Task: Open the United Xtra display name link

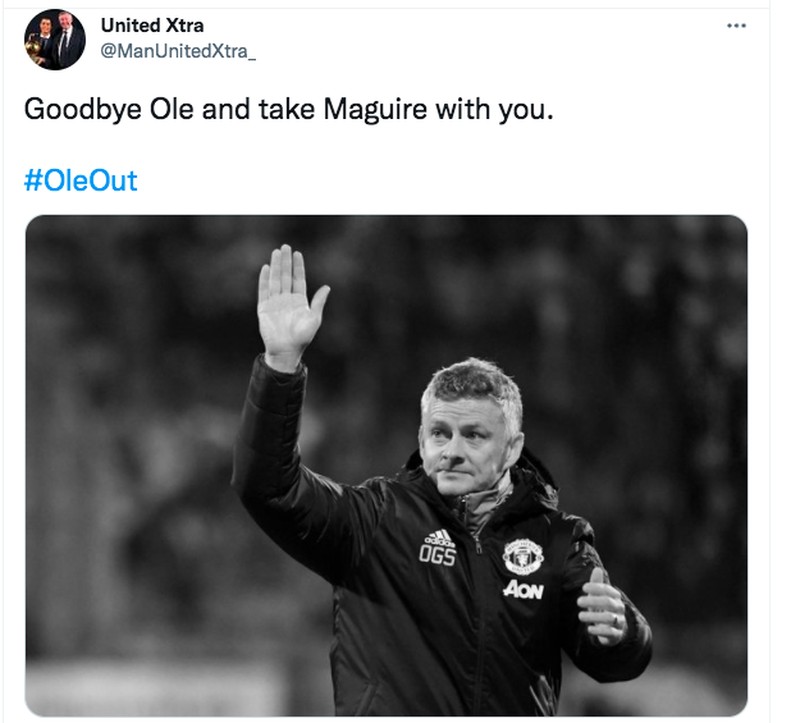Action: [152, 25]
